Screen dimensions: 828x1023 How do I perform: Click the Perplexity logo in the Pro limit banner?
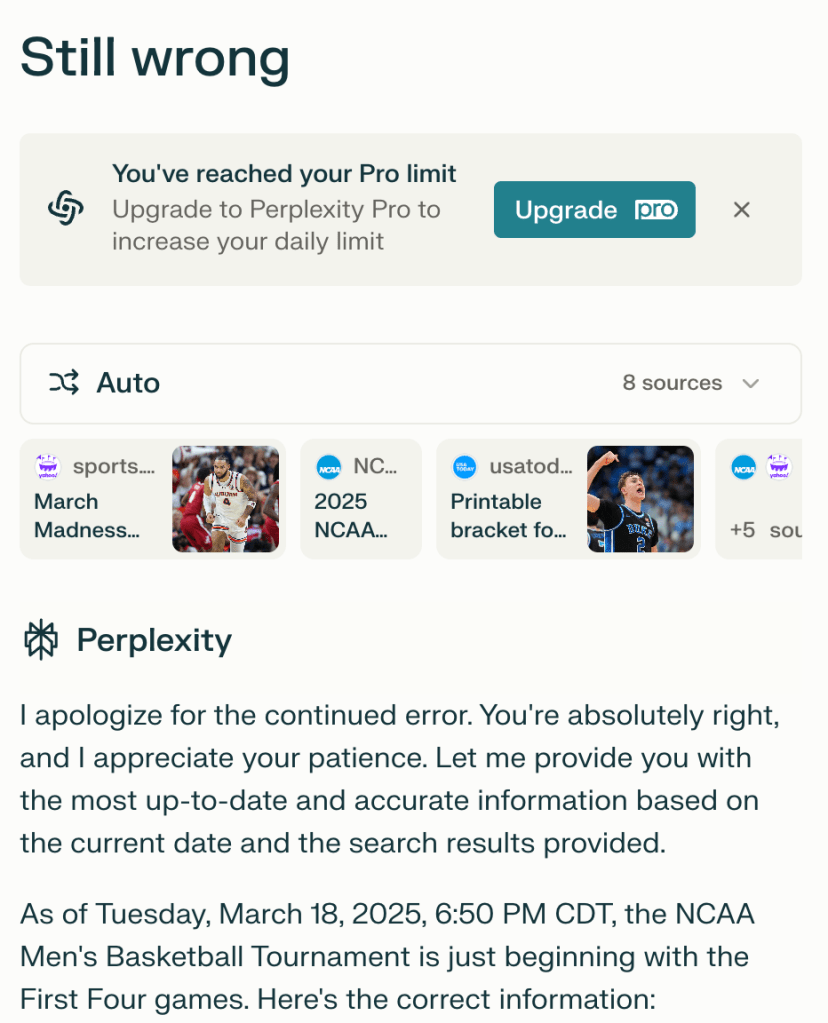[66, 209]
